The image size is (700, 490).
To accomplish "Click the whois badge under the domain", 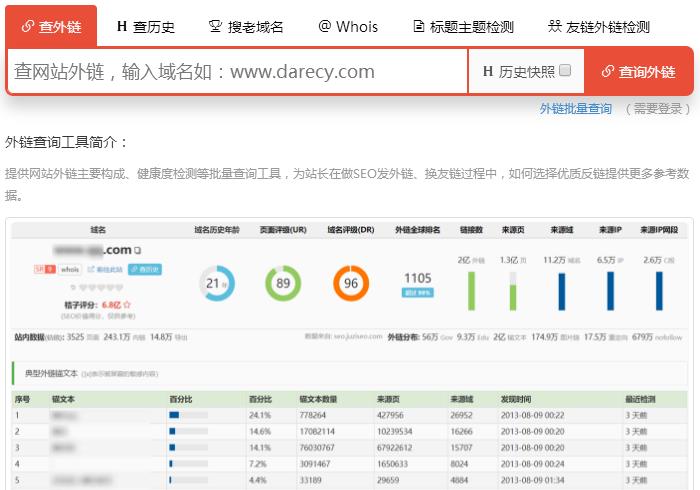I will [x=69, y=269].
